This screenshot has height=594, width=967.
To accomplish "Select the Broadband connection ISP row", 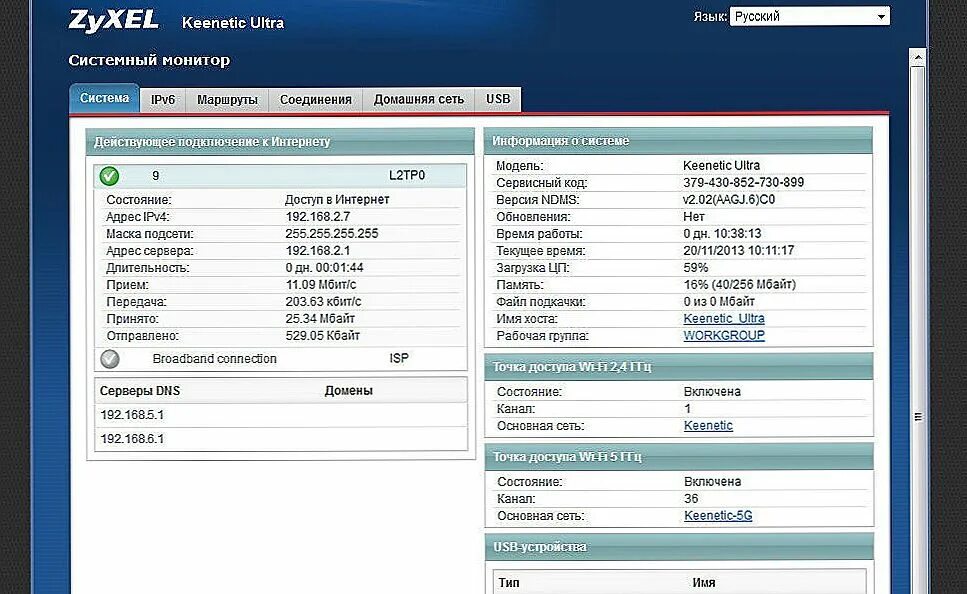I will coord(280,358).
